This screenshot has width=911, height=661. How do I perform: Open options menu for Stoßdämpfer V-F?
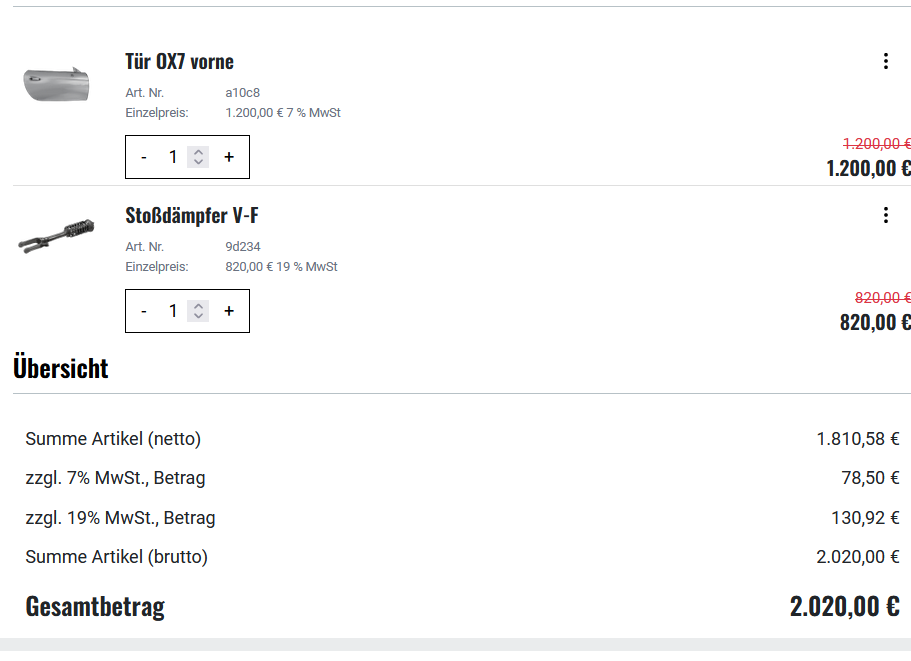[885, 216]
